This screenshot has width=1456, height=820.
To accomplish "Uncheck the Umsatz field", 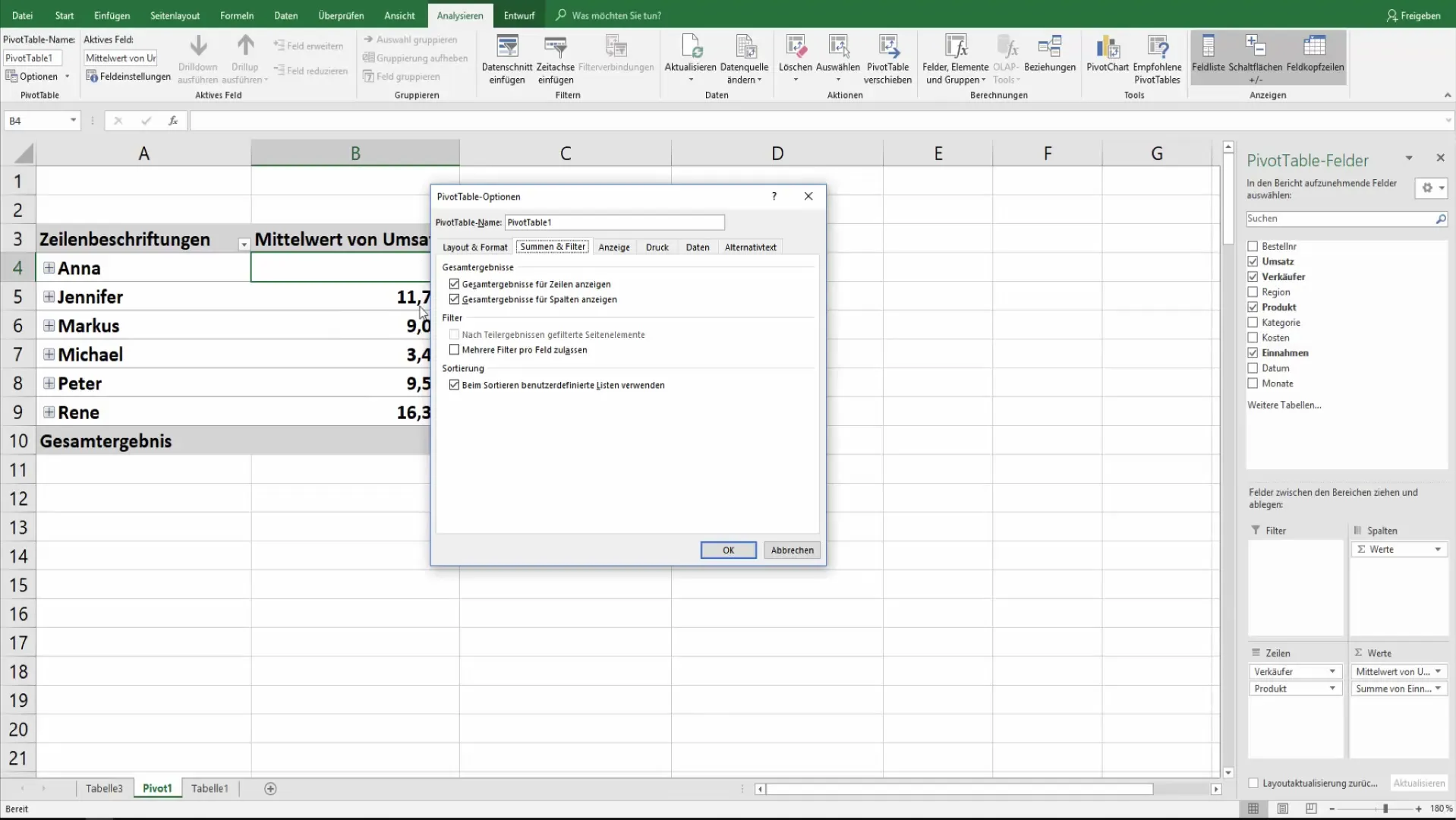I will point(1253,261).
